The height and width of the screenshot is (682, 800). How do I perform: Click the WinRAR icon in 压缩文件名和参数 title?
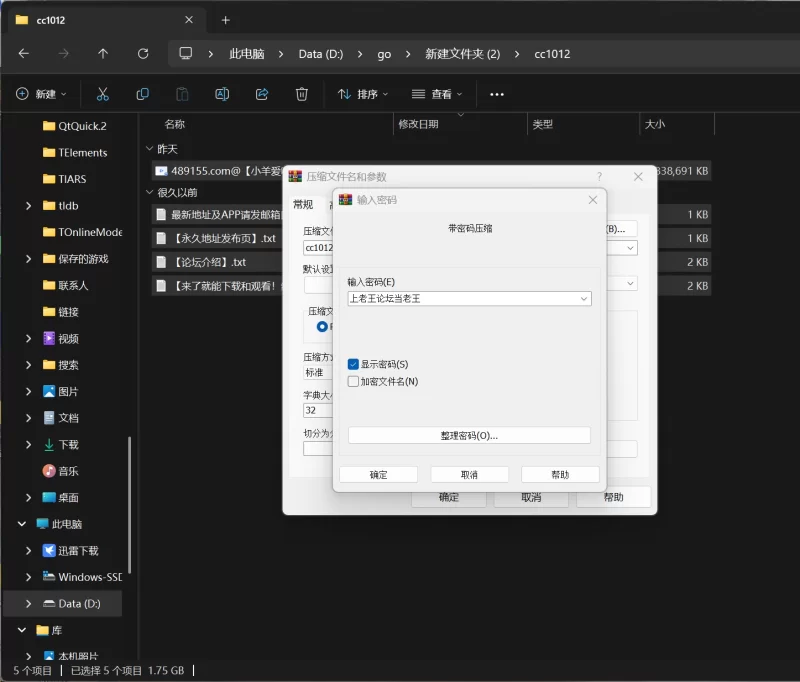click(x=295, y=176)
